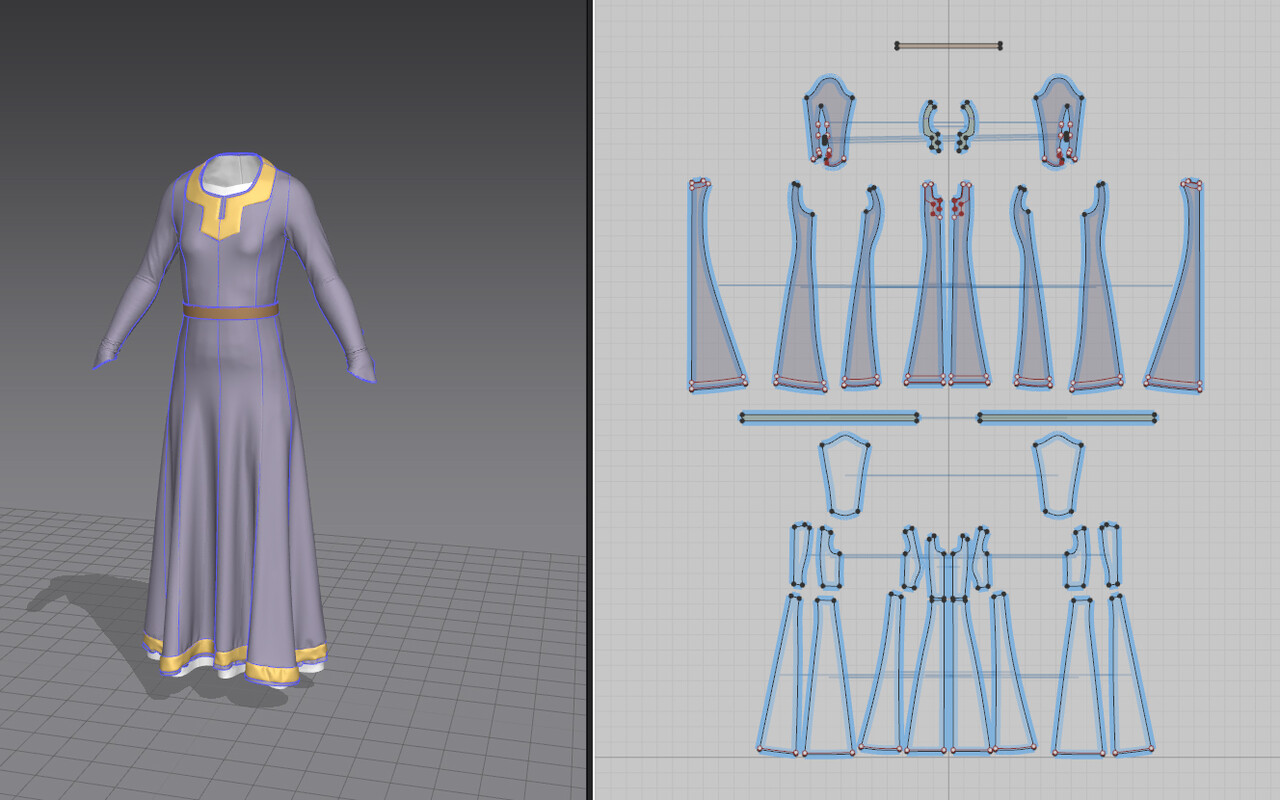Image resolution: width=1280 pixels, height=800 pixels.
Task: Select second long dress panel from the left
Action: click(801, 310)
